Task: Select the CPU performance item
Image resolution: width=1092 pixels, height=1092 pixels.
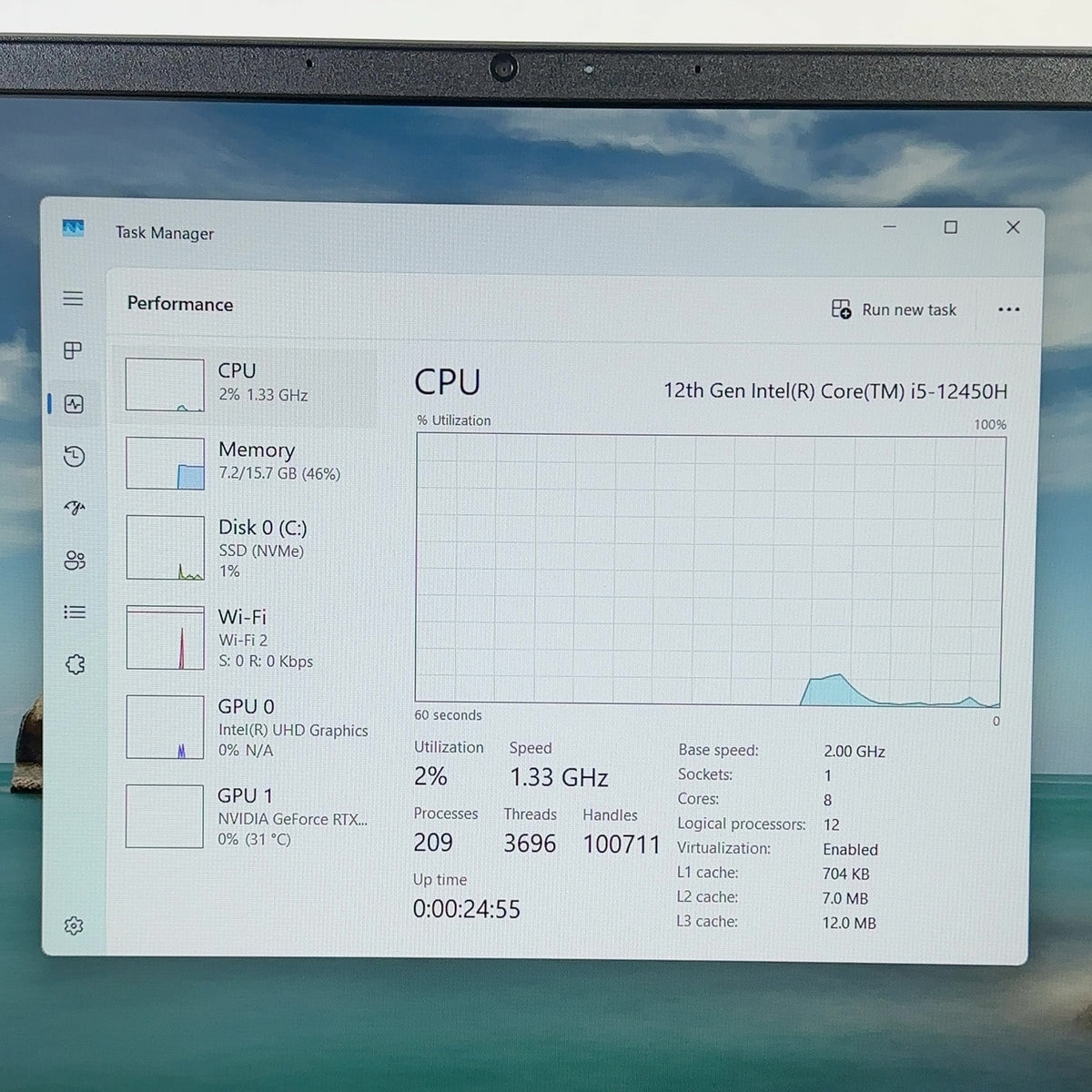Action: (x=246, y=385)
